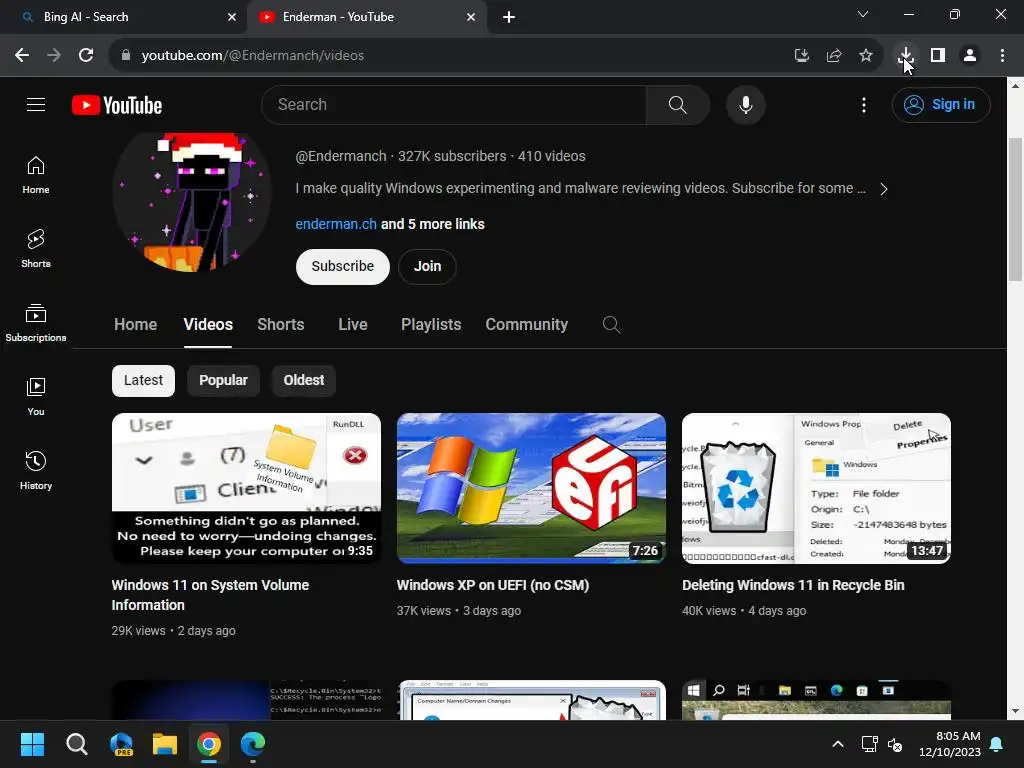
Task: Search within the channel using the magnifier
Action: (611, 325)
